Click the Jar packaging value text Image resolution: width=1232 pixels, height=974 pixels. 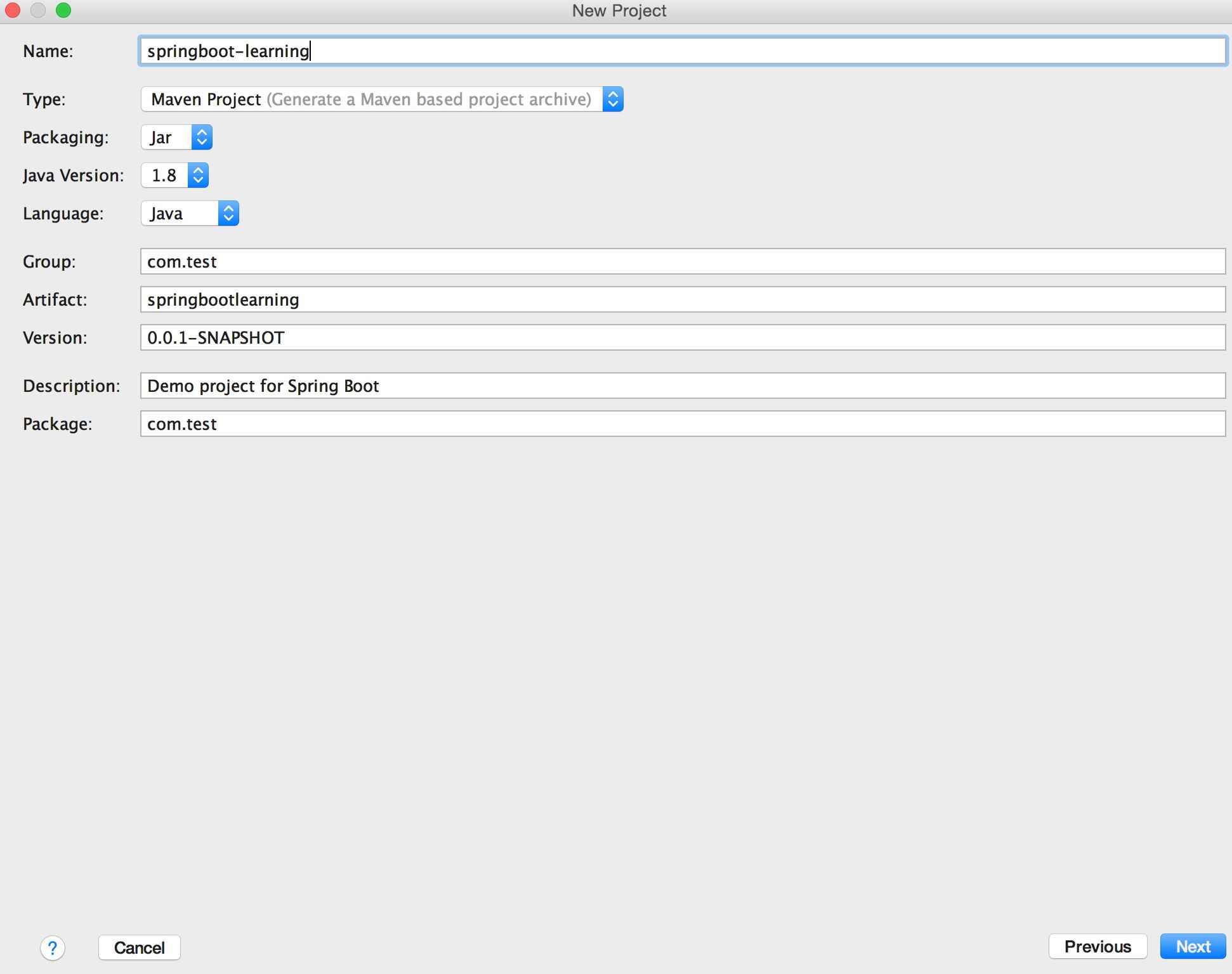click(x=162, y=138)
